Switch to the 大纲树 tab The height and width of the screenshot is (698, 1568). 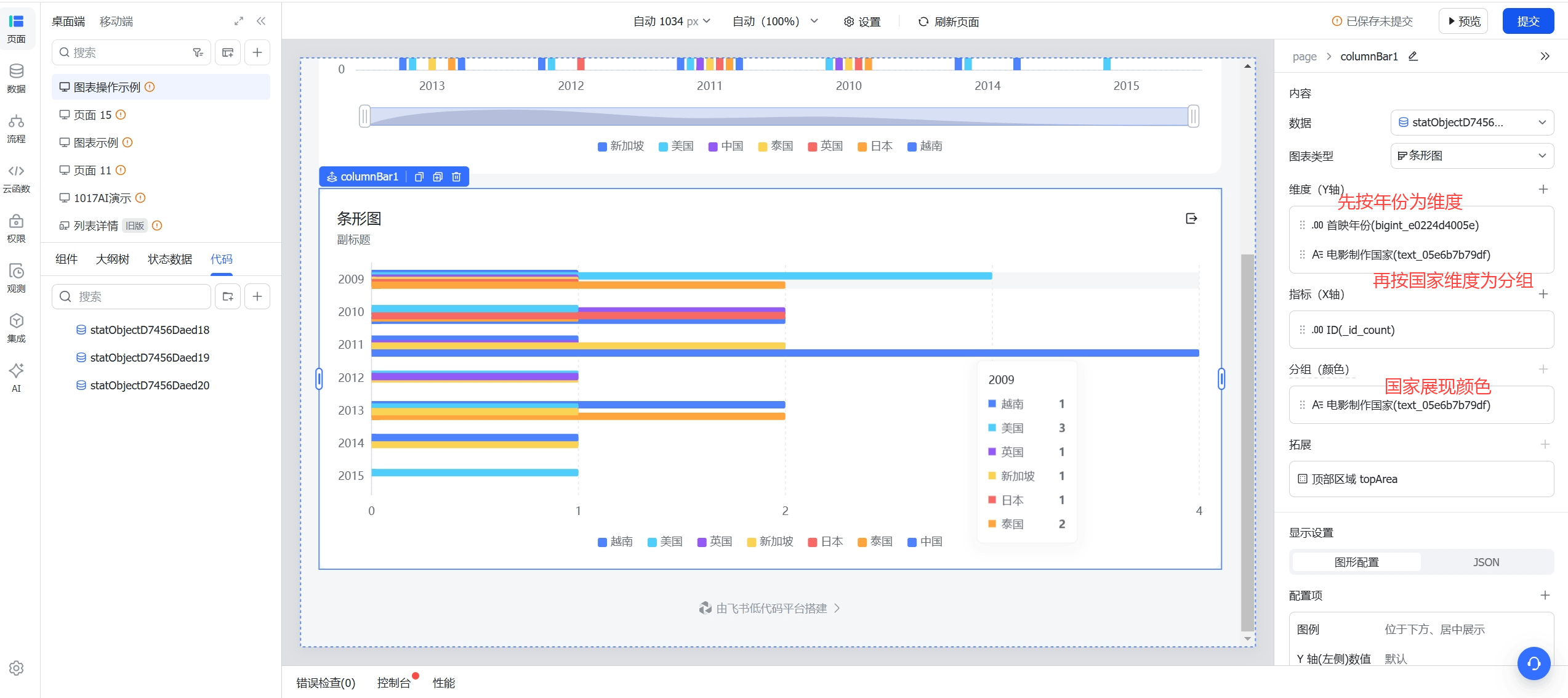[x=113, y=259]
